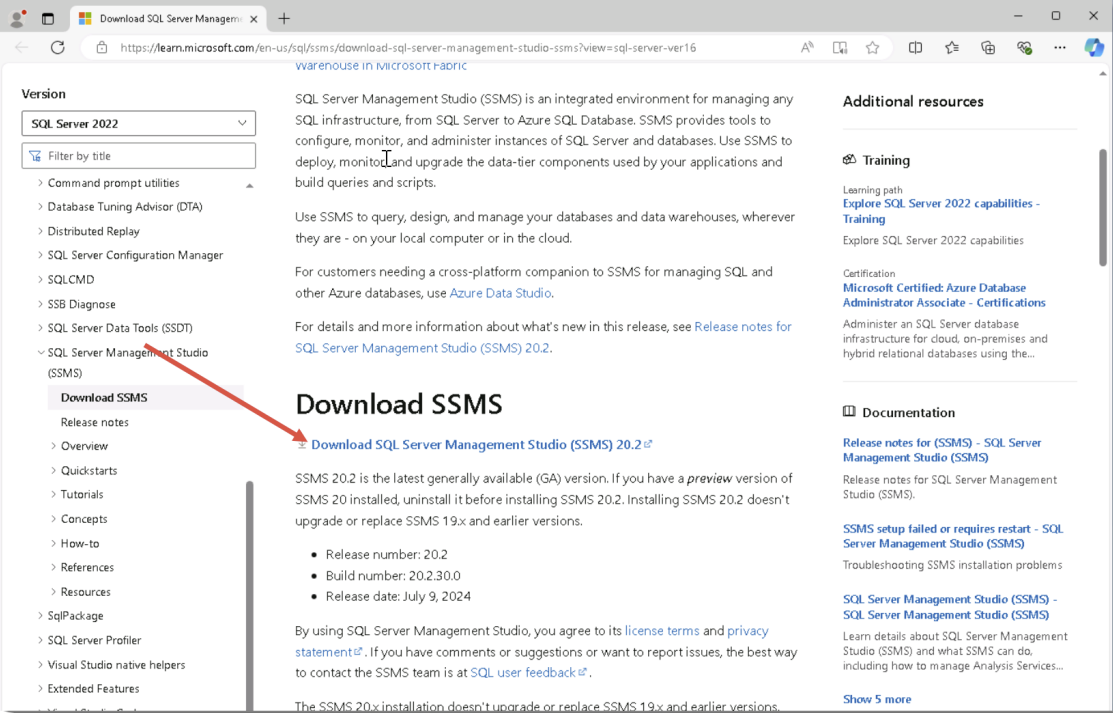The width and height of the screenshot is (1113, 713).
Task: Click the download icon before SSMS link
Action: (302, 445)
